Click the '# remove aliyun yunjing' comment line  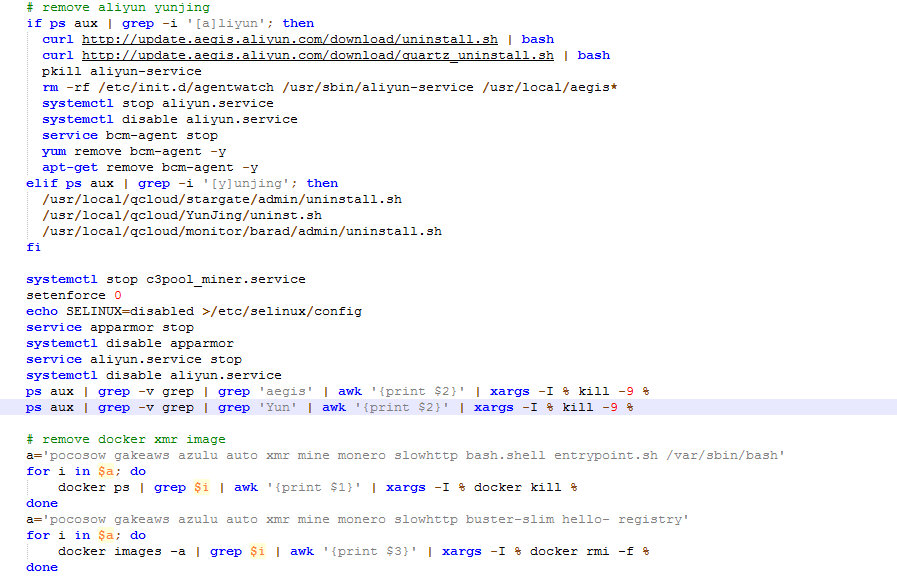pos(118,7)
